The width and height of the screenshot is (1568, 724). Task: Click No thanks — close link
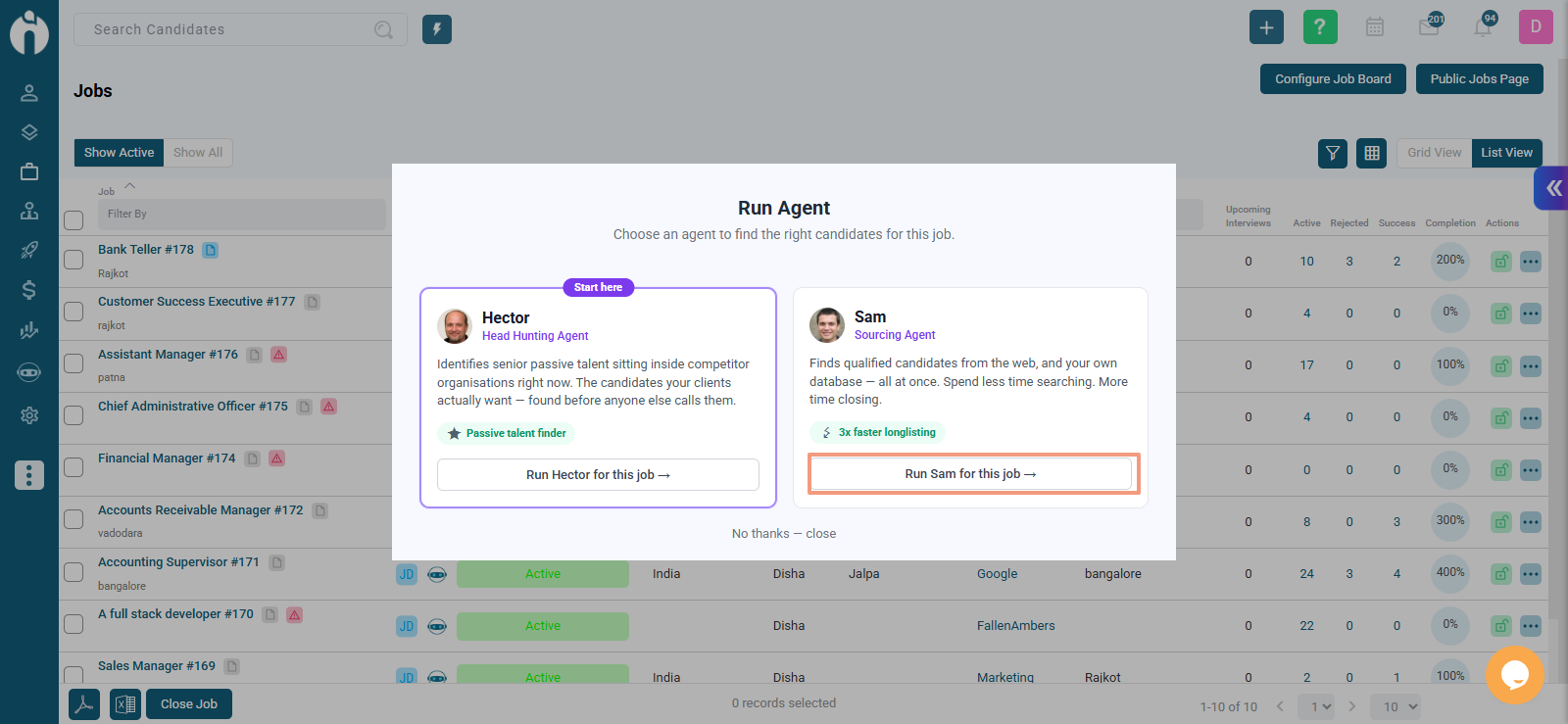click(x=784, y=534)
